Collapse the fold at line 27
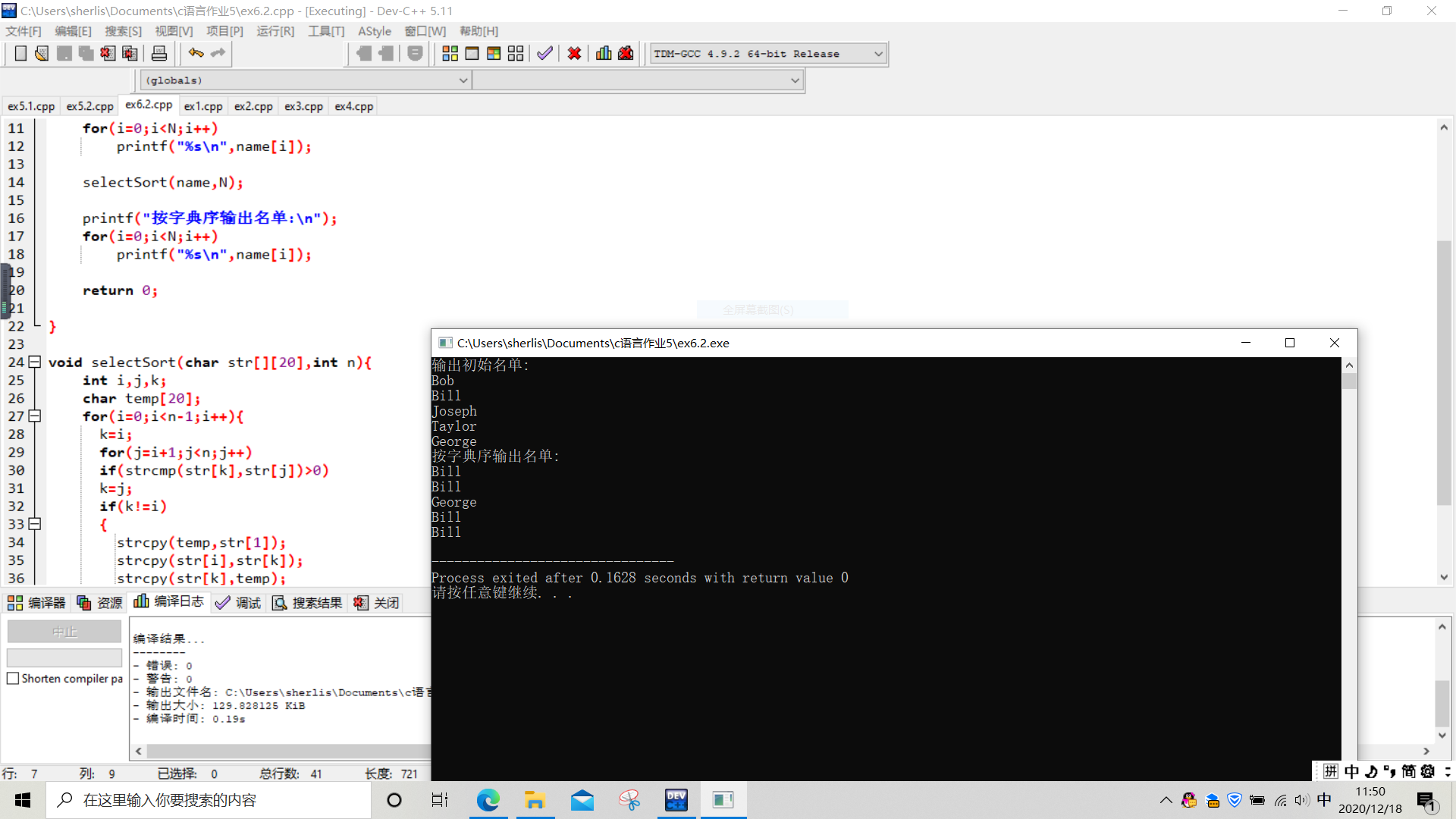1456x819 pixels. point(34,416)
